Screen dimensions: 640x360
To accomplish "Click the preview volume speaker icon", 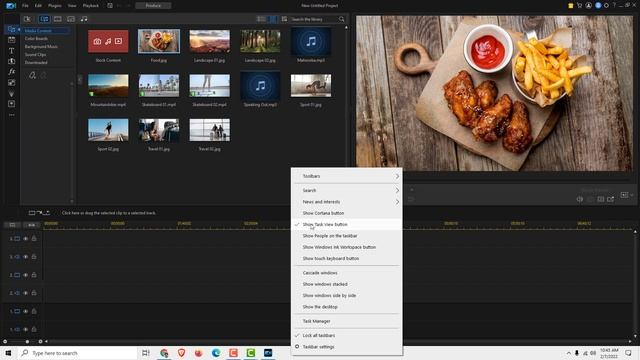I will [580, 199].
